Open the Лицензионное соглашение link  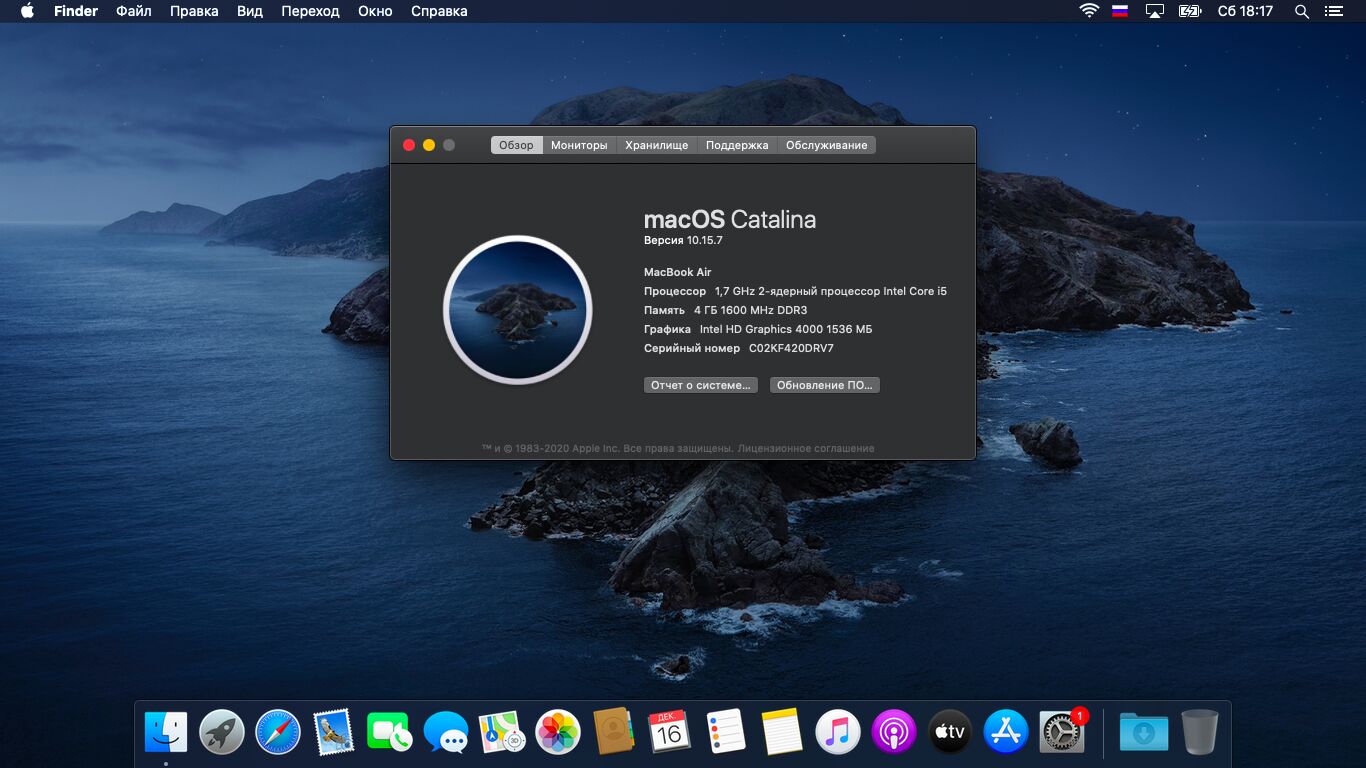[806, 449]
